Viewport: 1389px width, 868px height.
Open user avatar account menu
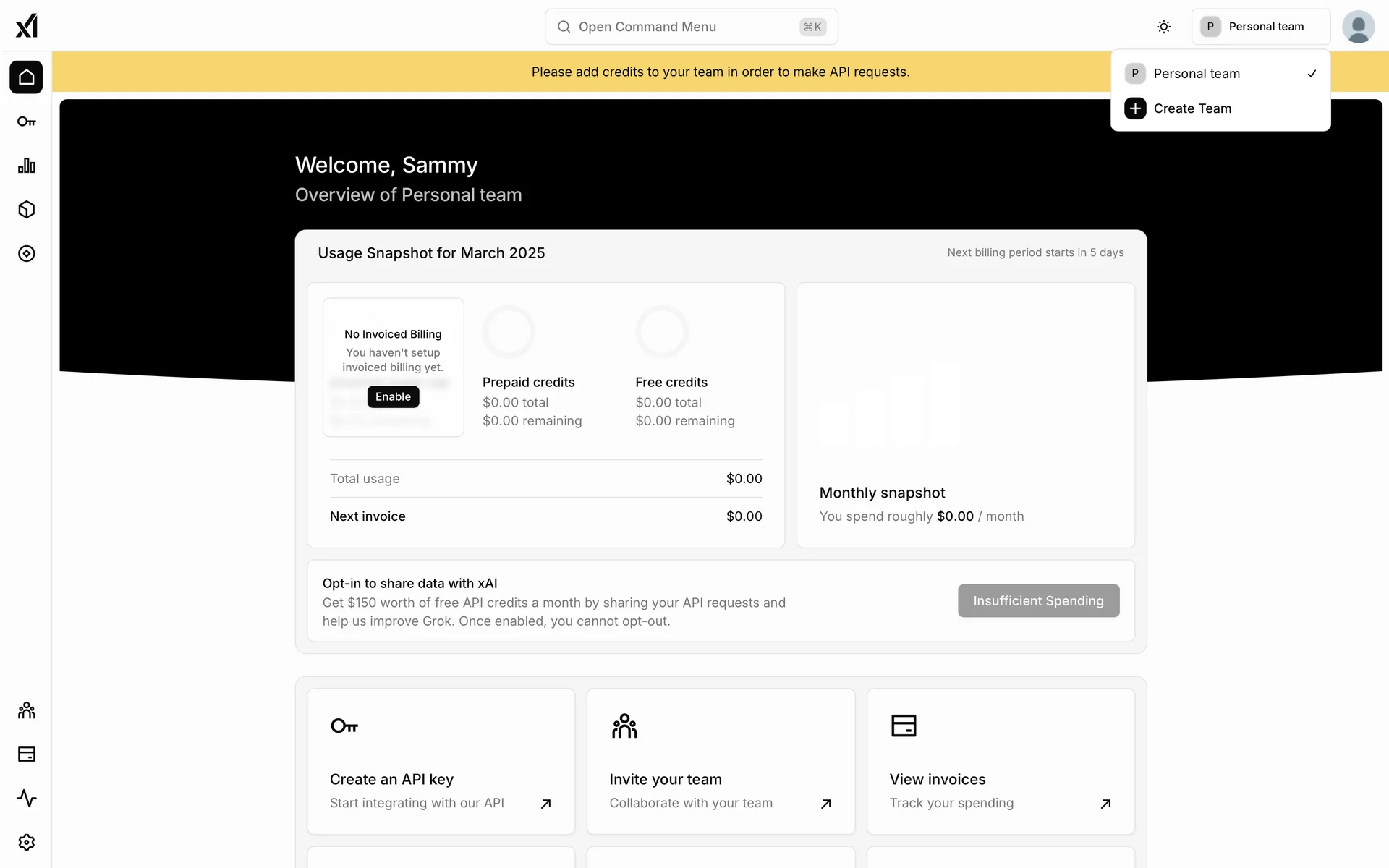tap(1358, 27)
